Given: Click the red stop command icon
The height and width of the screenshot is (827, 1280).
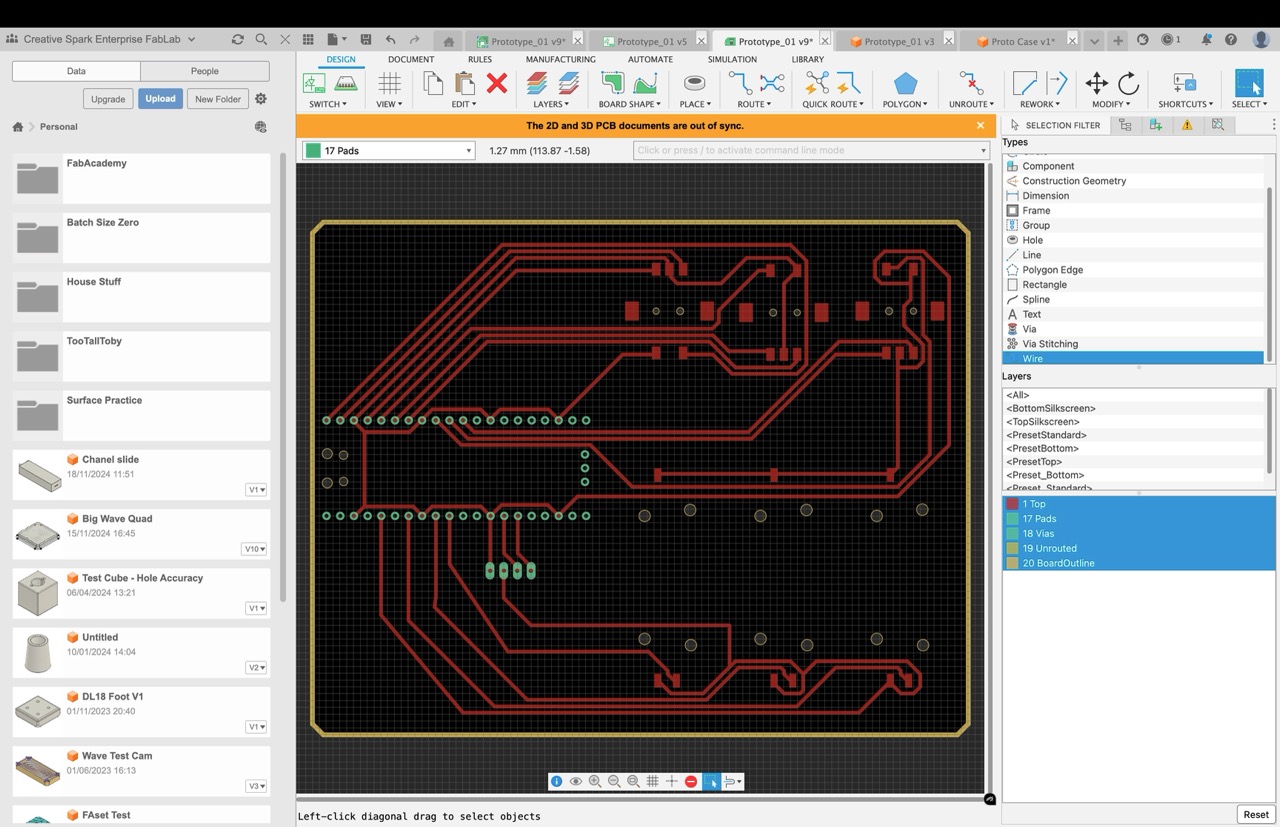Looking at the screenshot, I should 691,781.
